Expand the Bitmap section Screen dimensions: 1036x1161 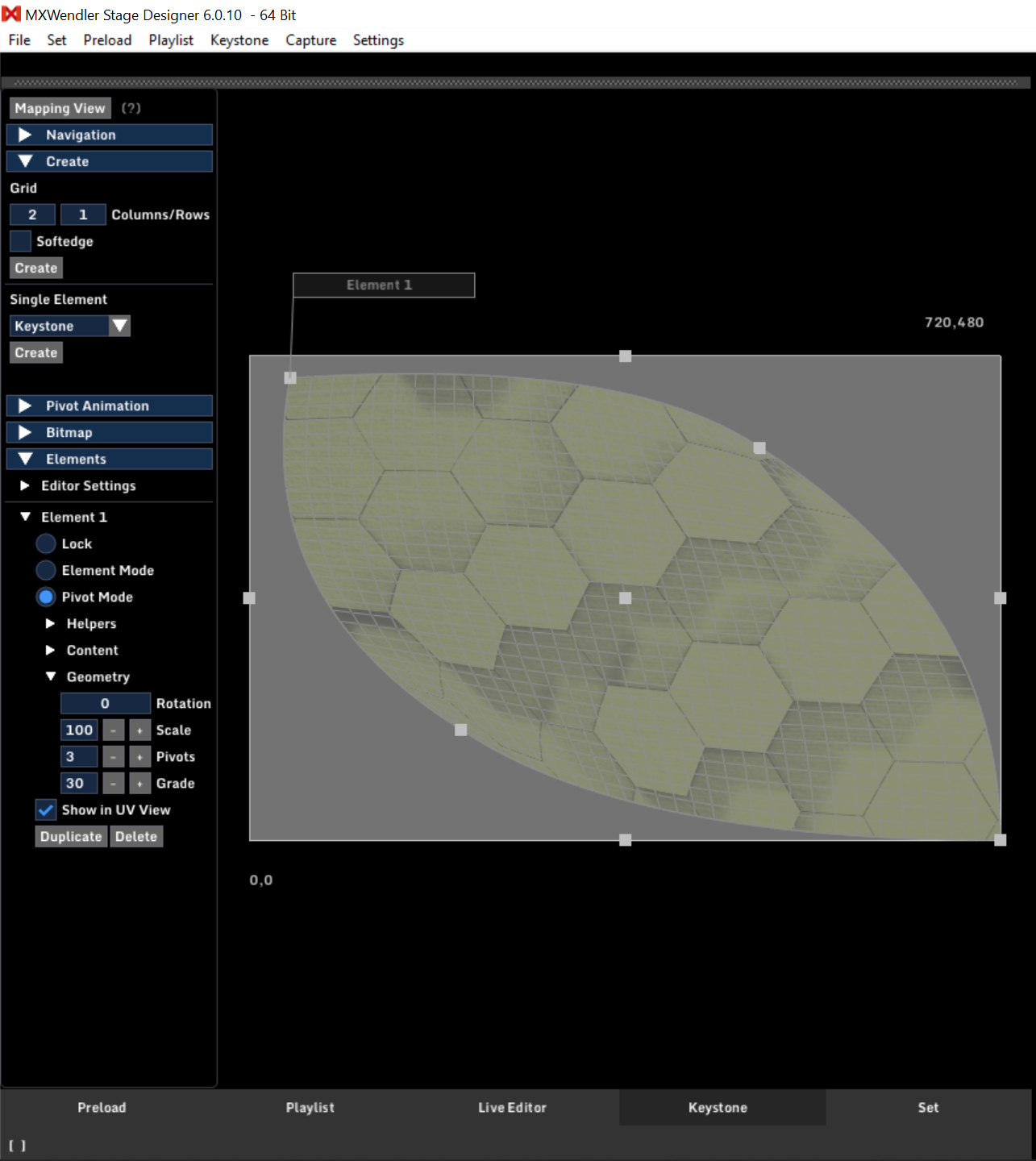[110, 432]
